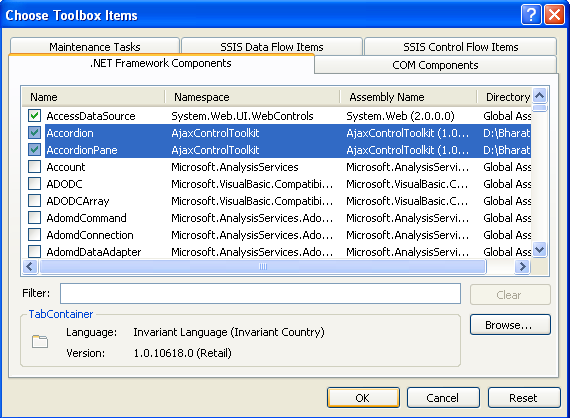Screen dimensions: 570x418
Task: Uncheck the AccessDataSource checkbox
Action: pos(35,116)
